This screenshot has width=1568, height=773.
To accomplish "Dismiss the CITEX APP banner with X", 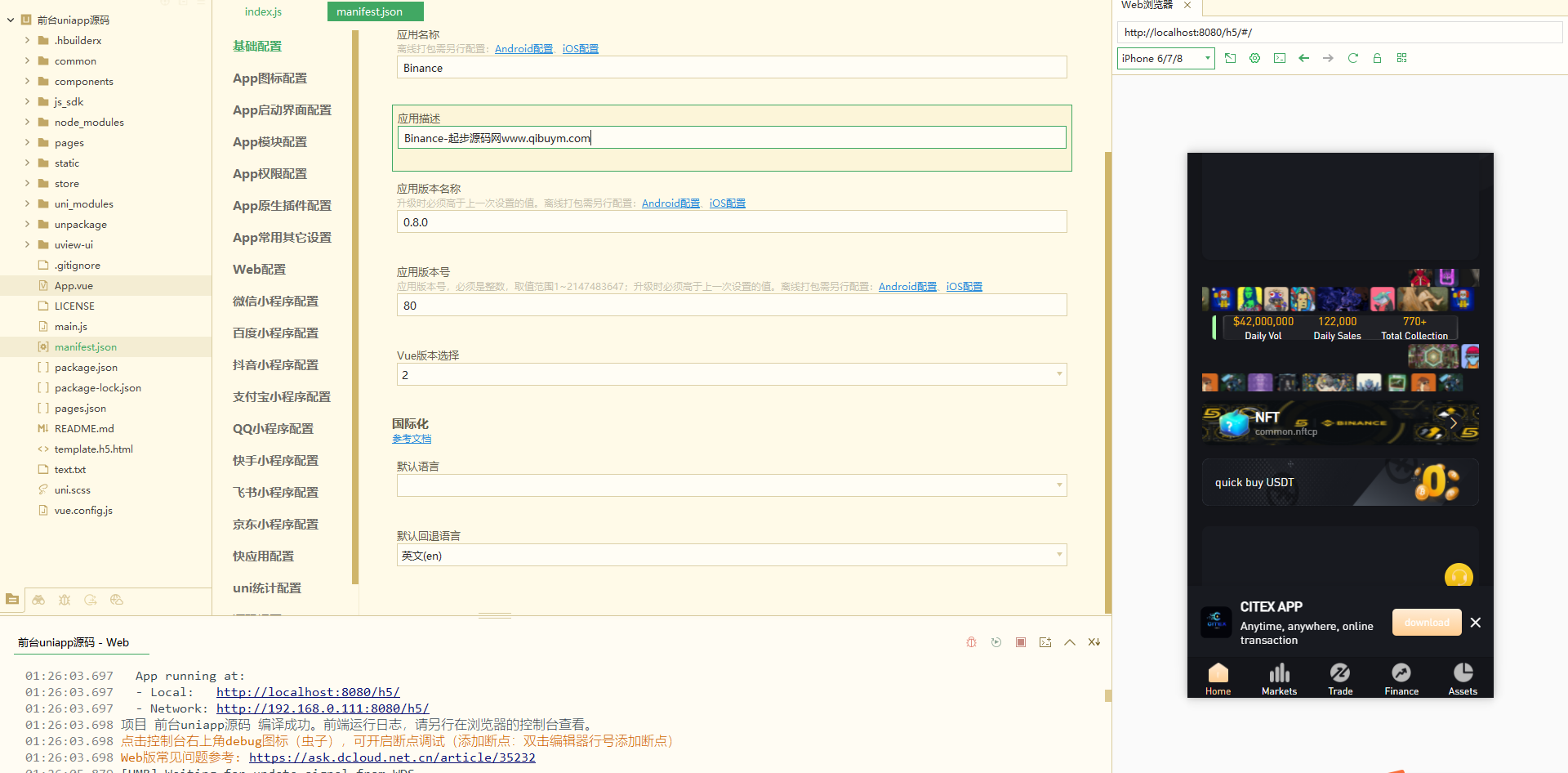I will coord(1476,623).
